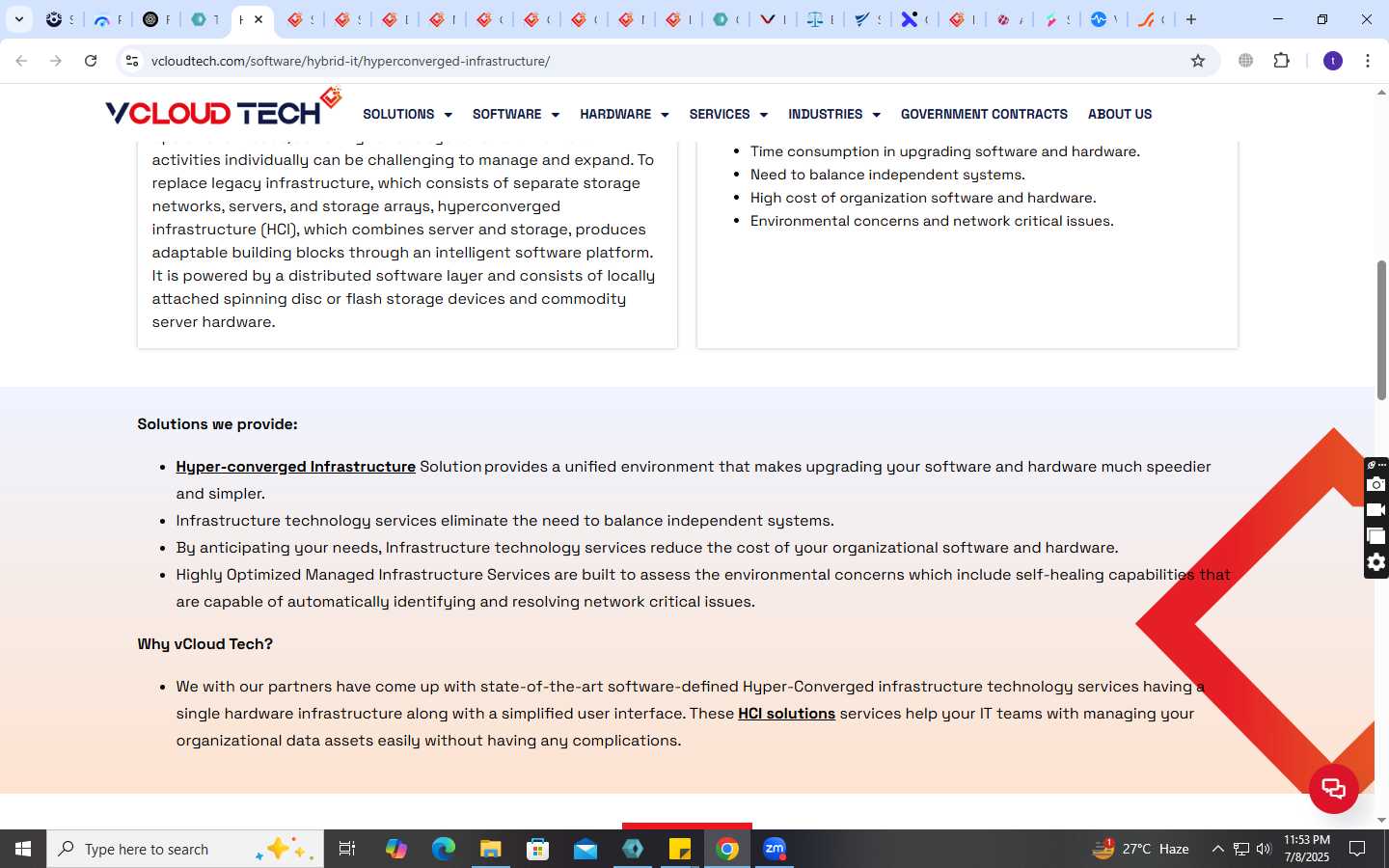Screen dimensions: 1389x868
Task: Click the 'Solutions we provide:' heading
Action: [x=217, y=424]
